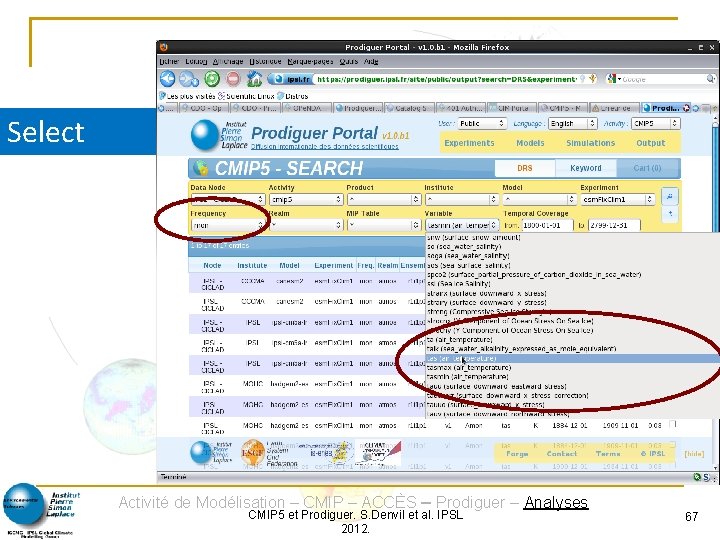Screen dimensions: 720x540
Task: Click the forward navigation icon in toolbar
Action: click(x=189, y=79)
